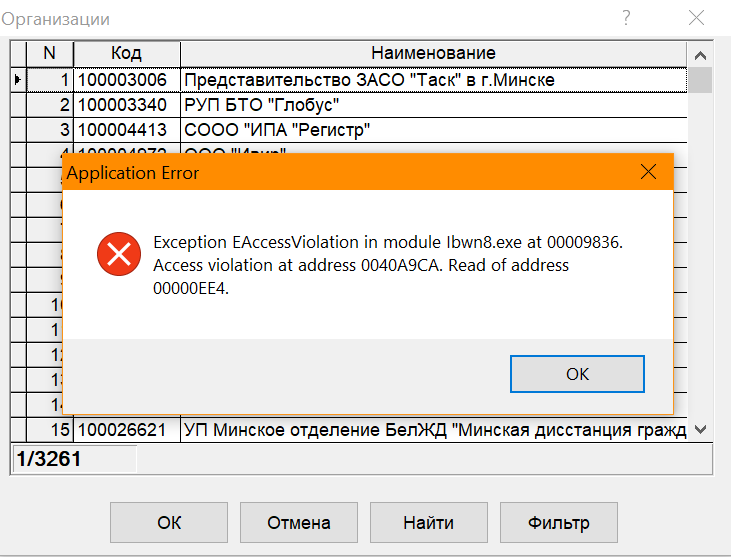Click the N column header
731x557 pixels.
(x=49, y=53)
